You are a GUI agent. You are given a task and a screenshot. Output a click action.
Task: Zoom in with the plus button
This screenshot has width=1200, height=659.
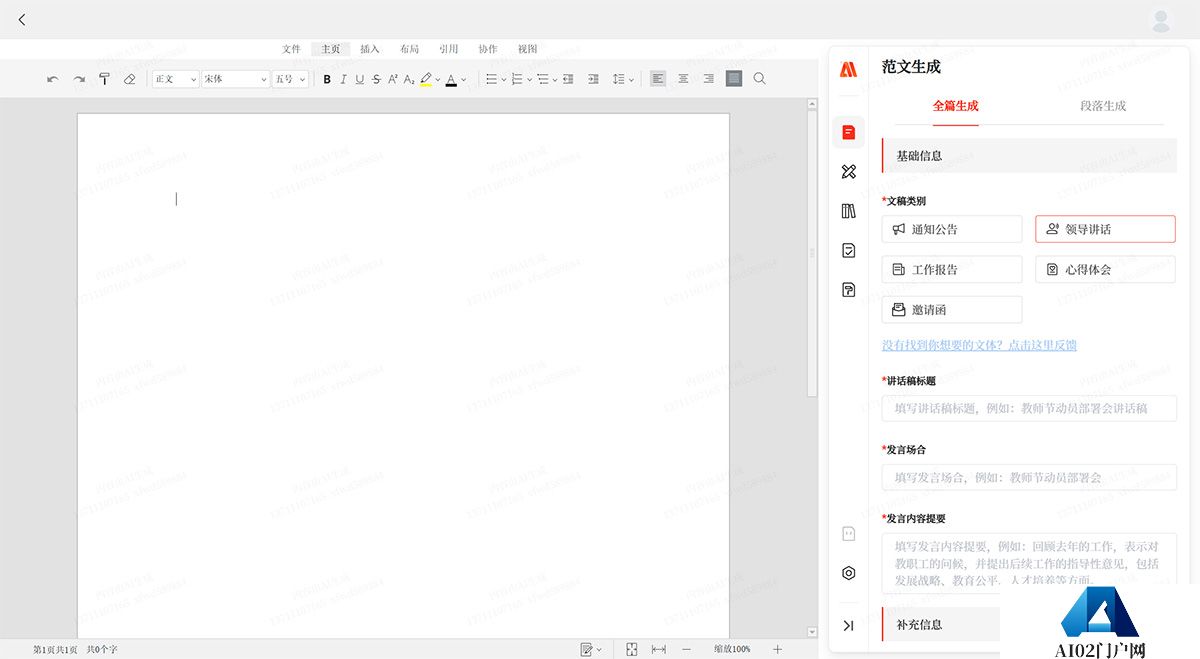coord(777,649)
